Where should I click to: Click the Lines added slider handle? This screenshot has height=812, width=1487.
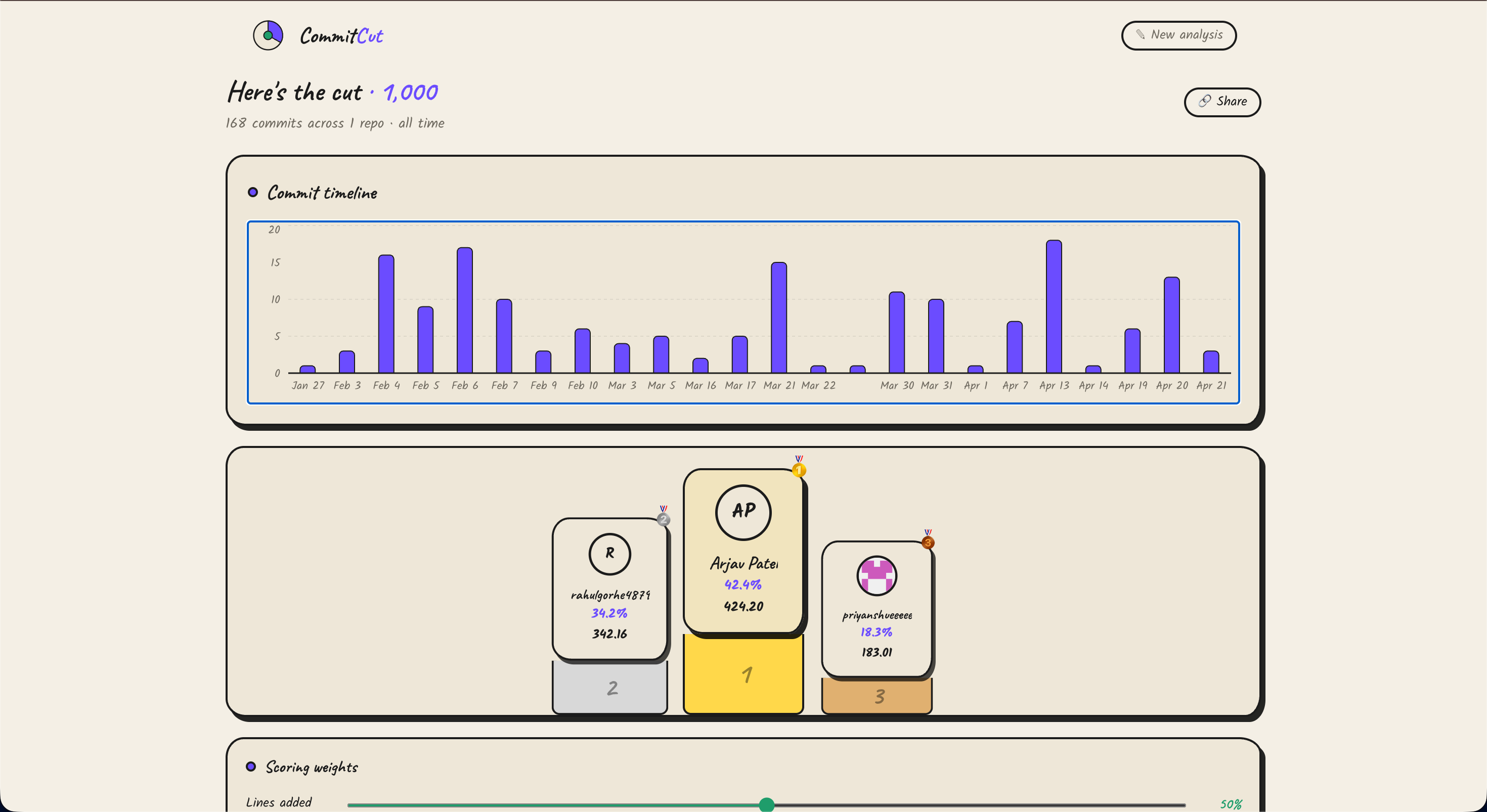(766, 804)
